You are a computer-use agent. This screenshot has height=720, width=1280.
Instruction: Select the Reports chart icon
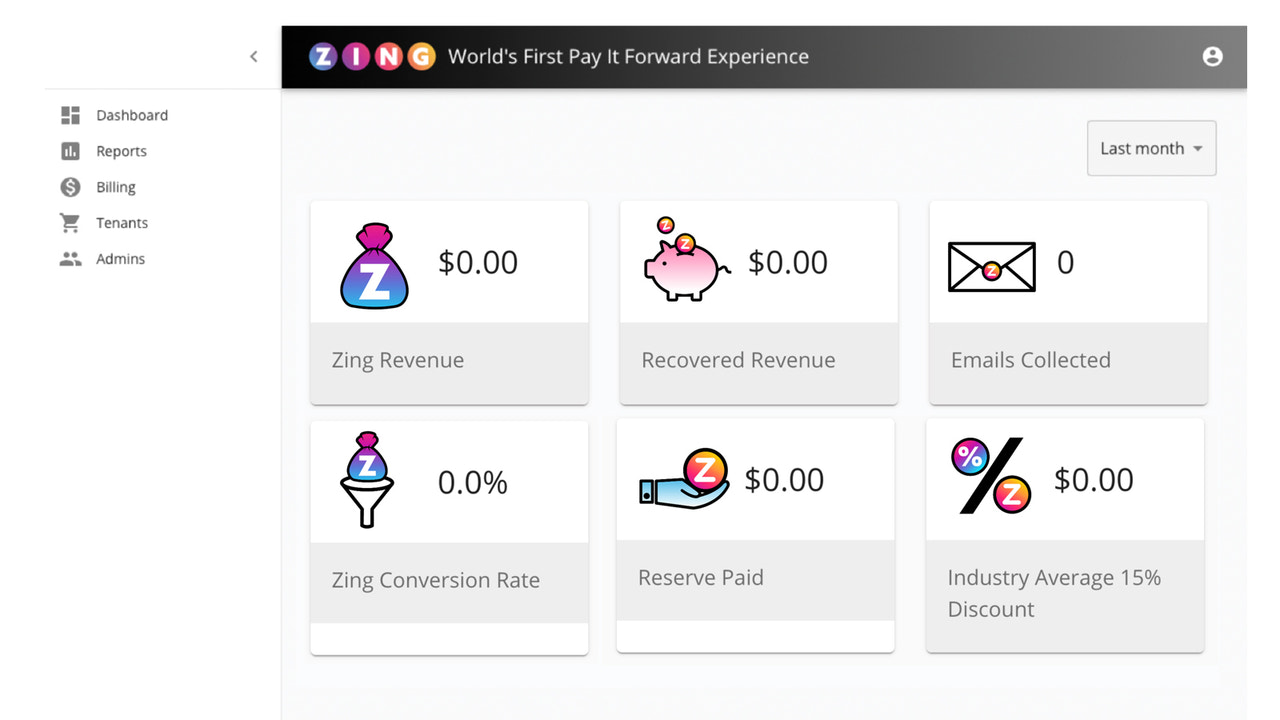tap(68, 151)
